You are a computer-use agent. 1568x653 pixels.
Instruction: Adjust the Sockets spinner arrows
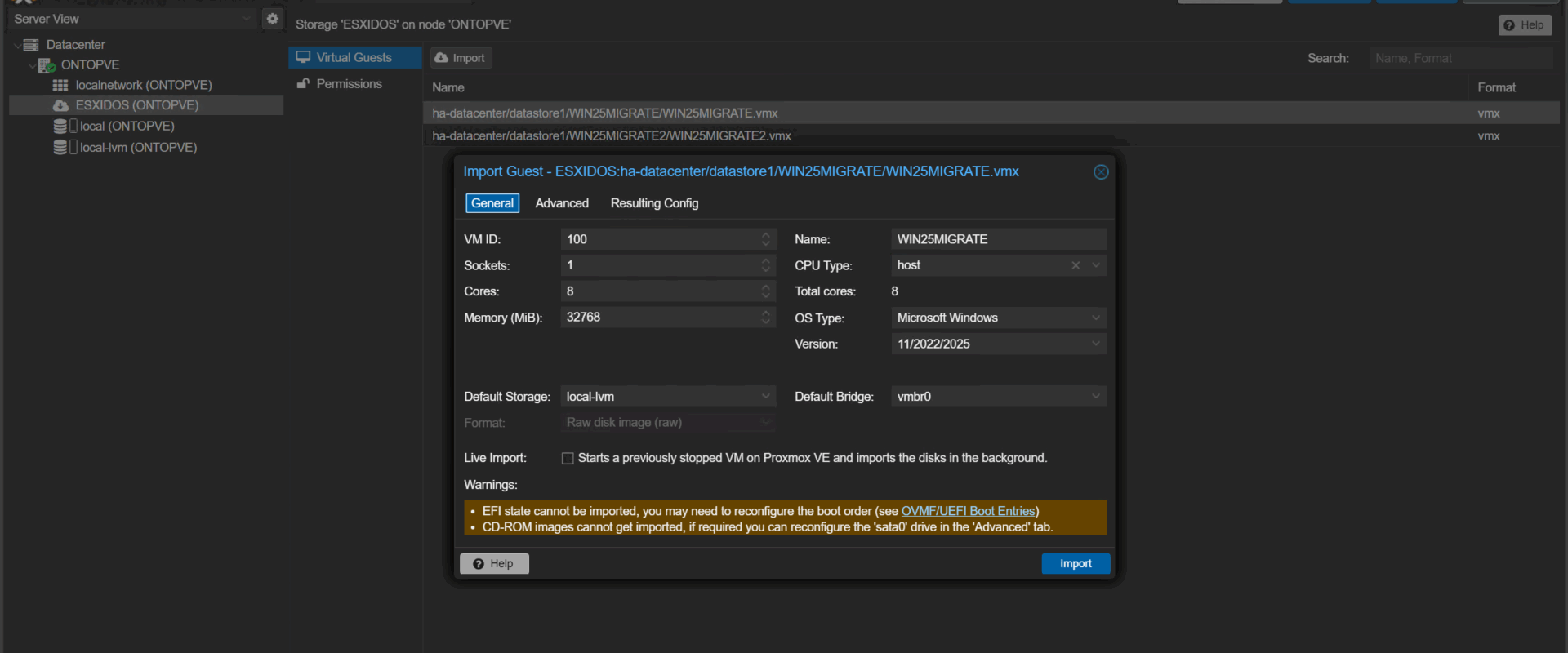coord(766,265)
